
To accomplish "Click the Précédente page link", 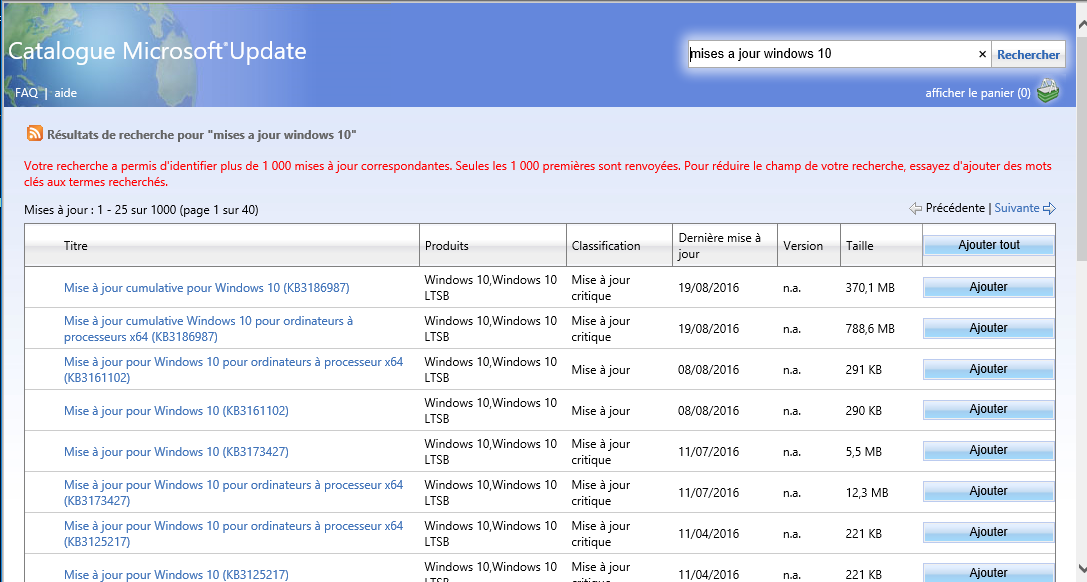I will point(955,208).
